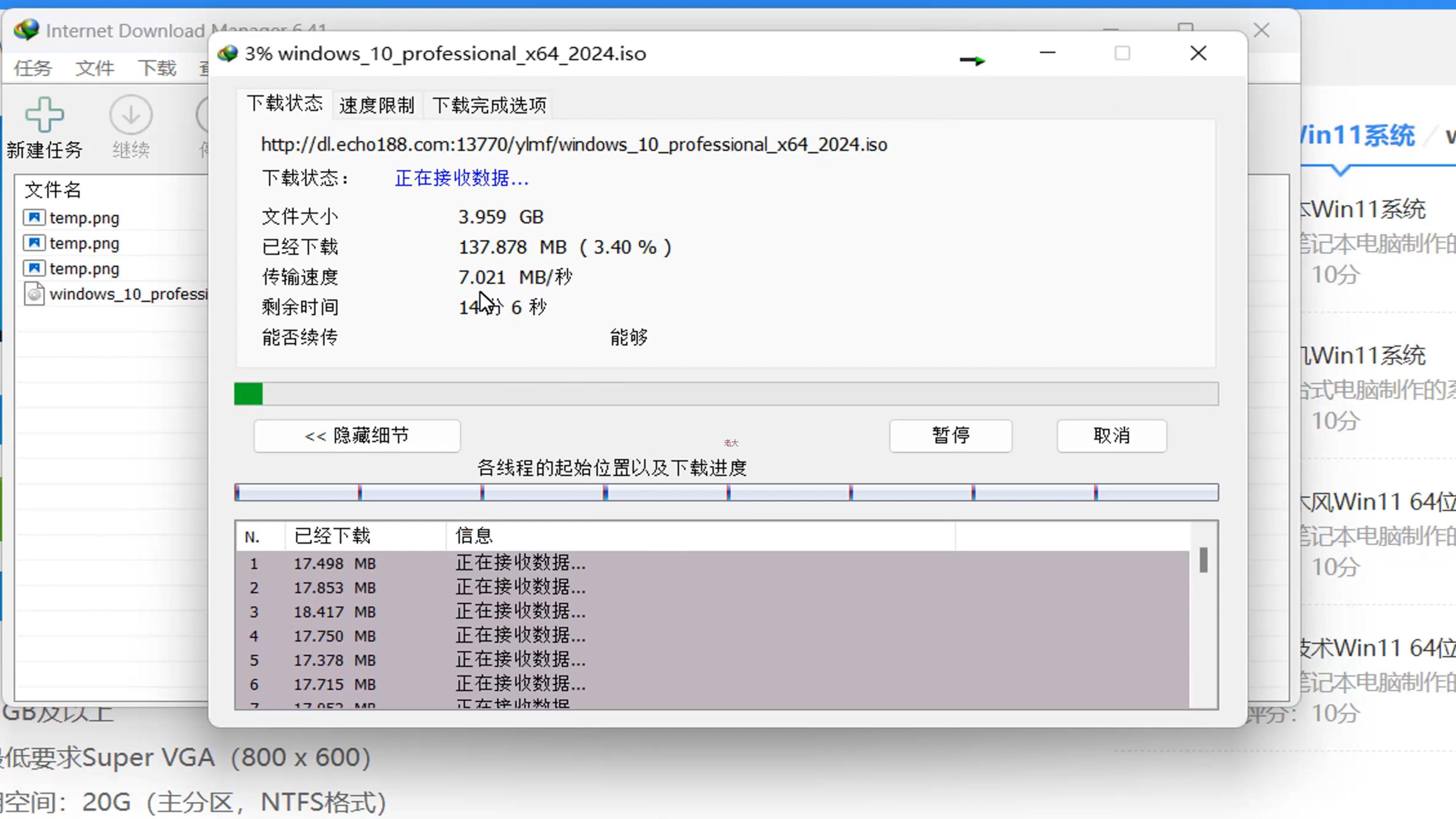Select thread row 6 with 17.715 MB
The image size is (1456, 819).
[712, 684]
